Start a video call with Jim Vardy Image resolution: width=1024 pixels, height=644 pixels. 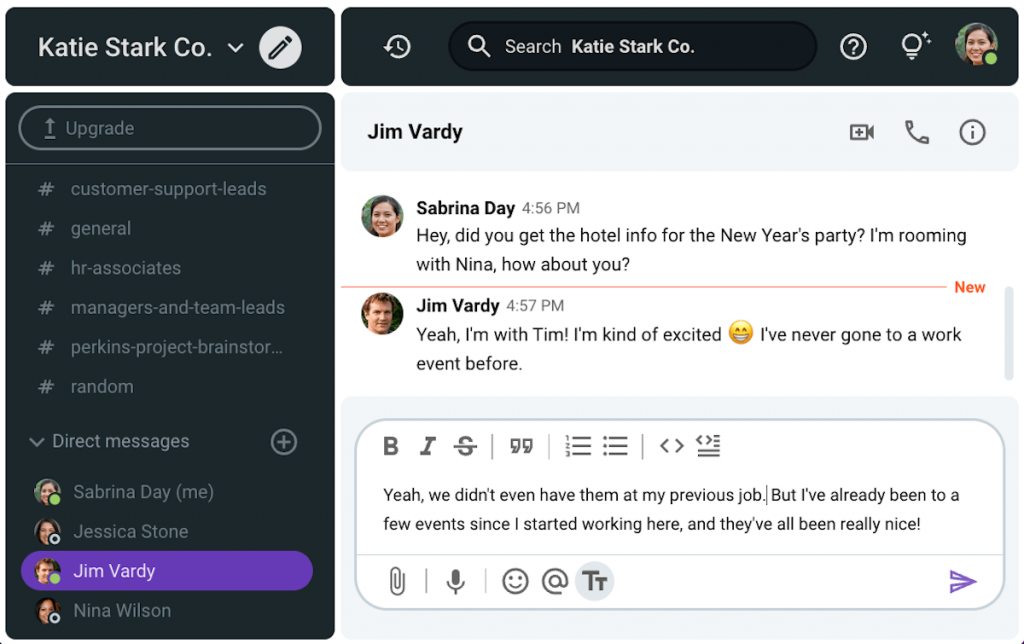tap(861, 132)
